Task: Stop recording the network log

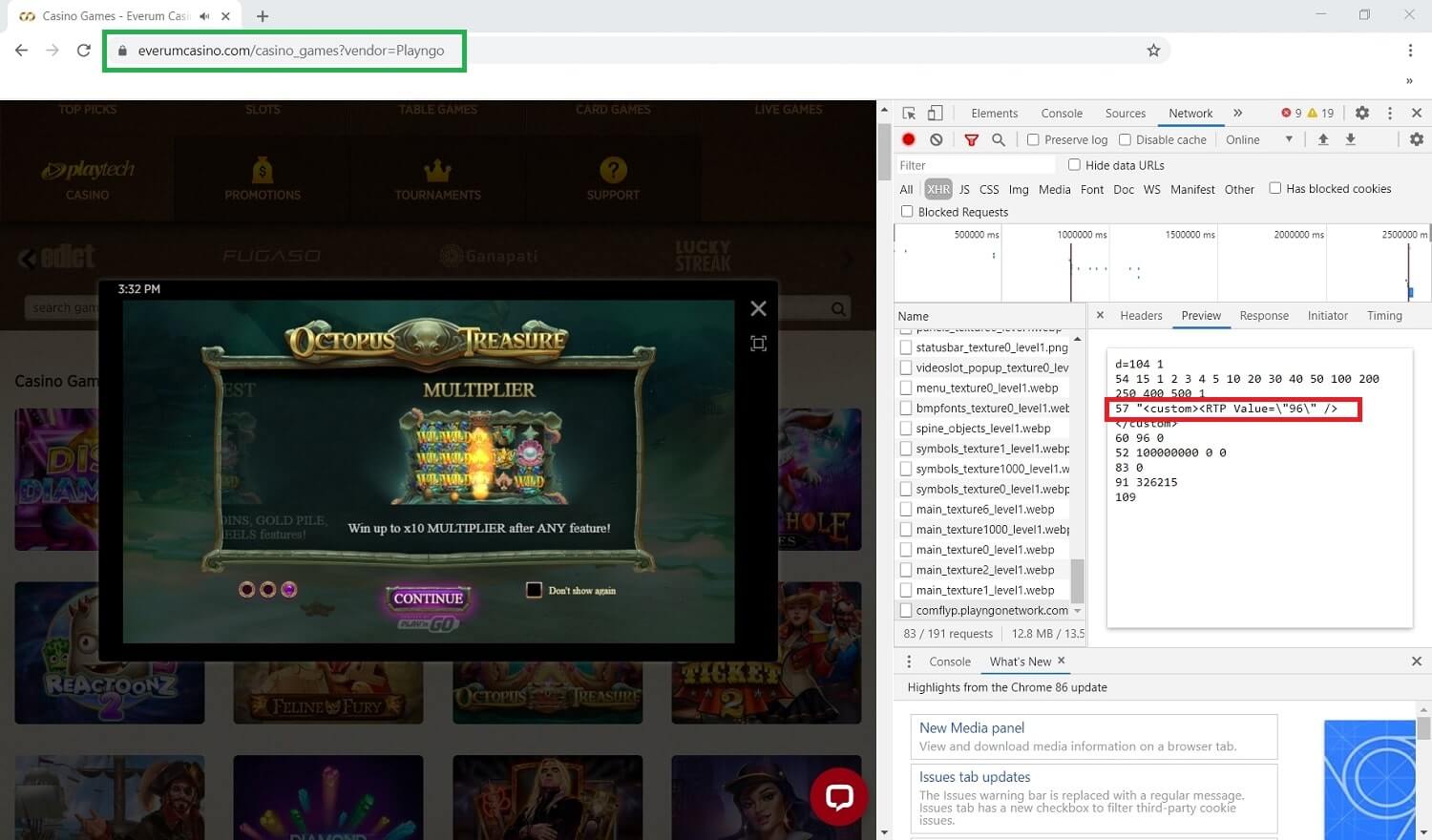Action: point(909,139)
